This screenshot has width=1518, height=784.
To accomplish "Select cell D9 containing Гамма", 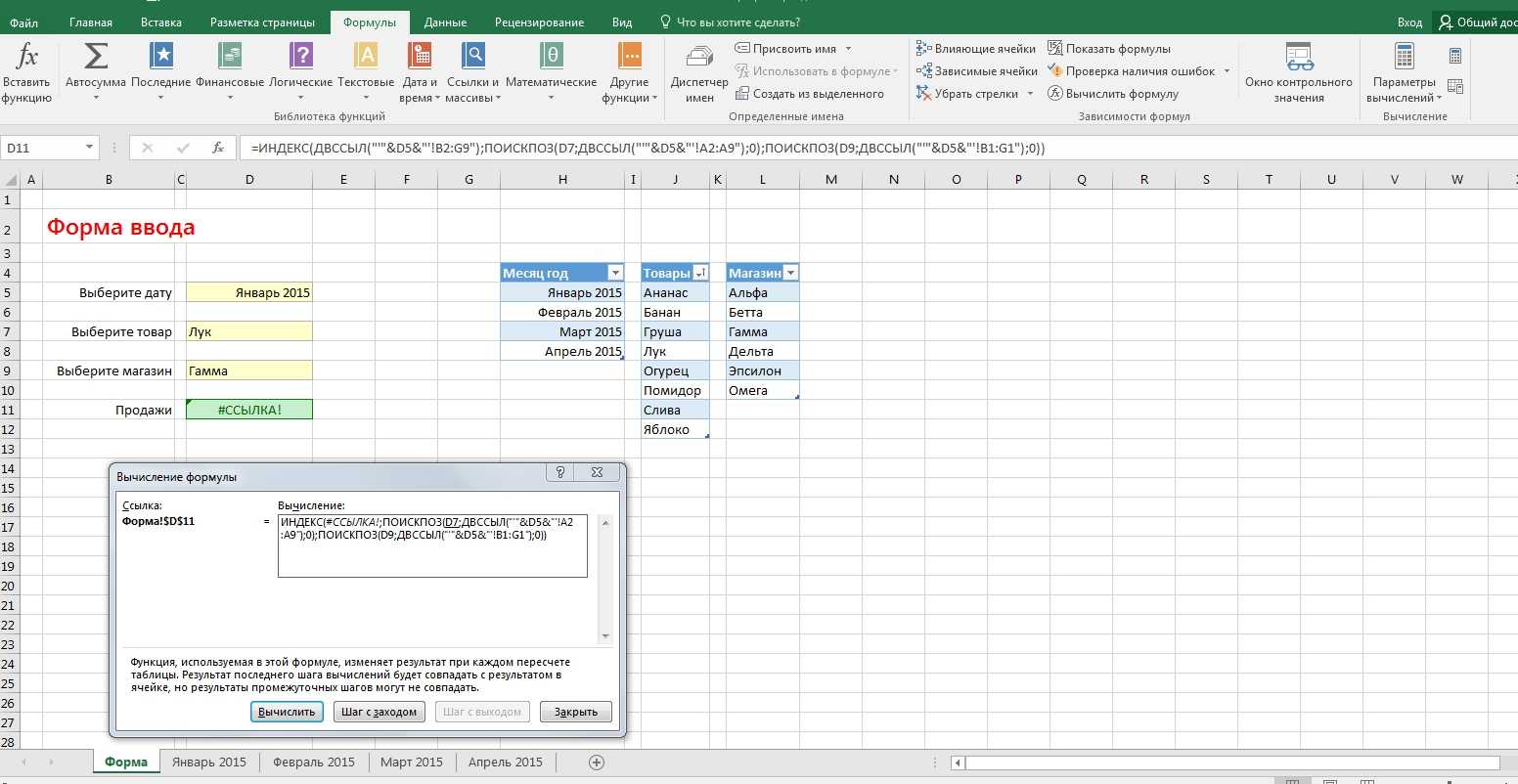I will pos(249,370).
